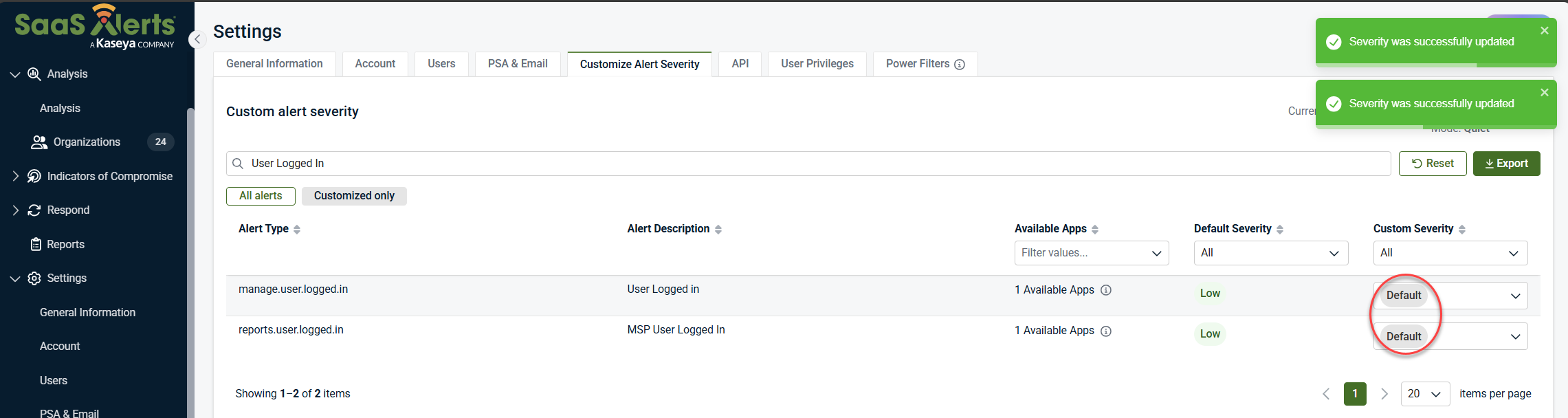Viewport: 1568px width, 418px height.
Task: Click the Reset button
Action: [1432, 164]
